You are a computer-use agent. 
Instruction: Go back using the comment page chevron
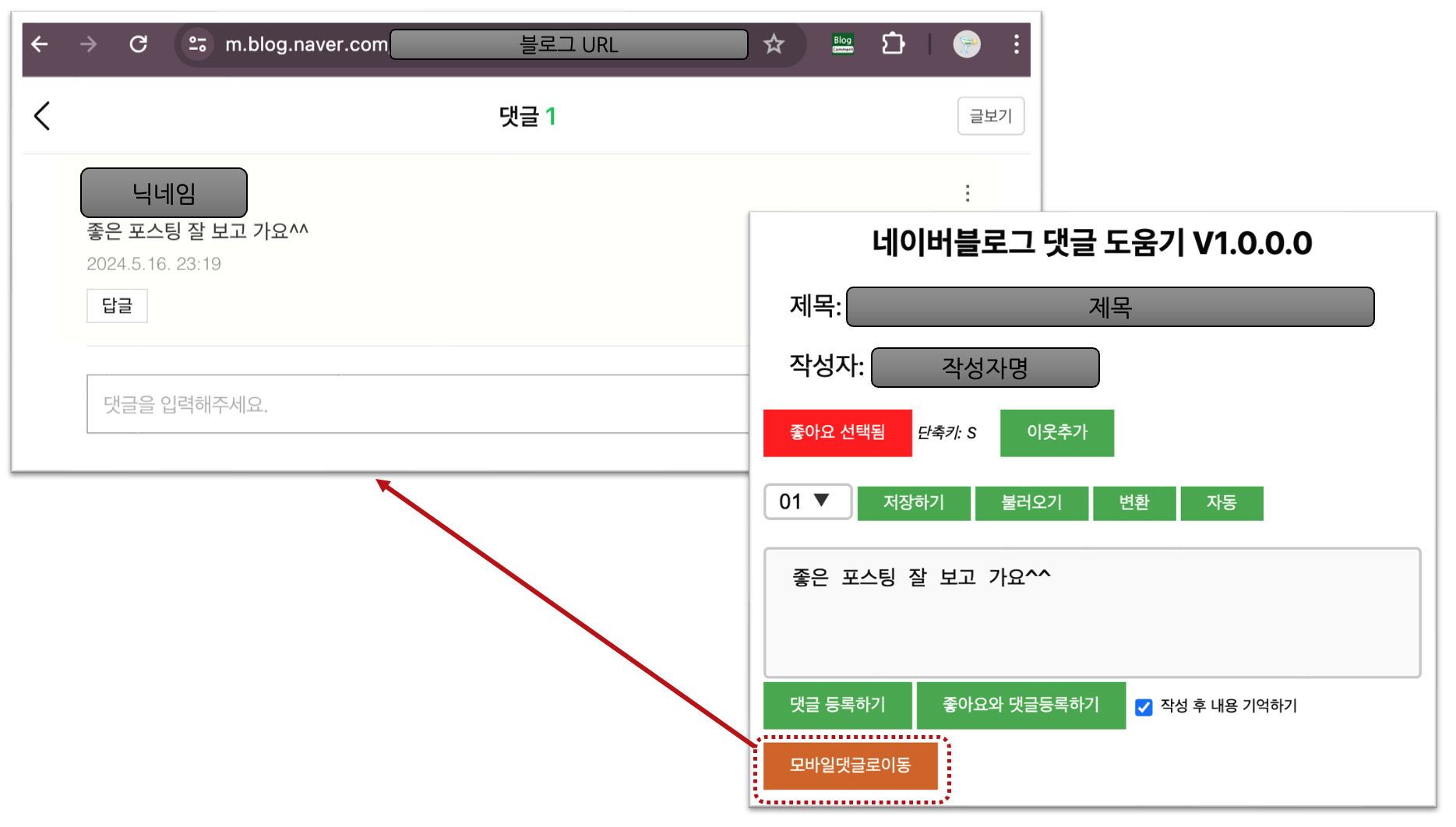[x=42, y=116]
